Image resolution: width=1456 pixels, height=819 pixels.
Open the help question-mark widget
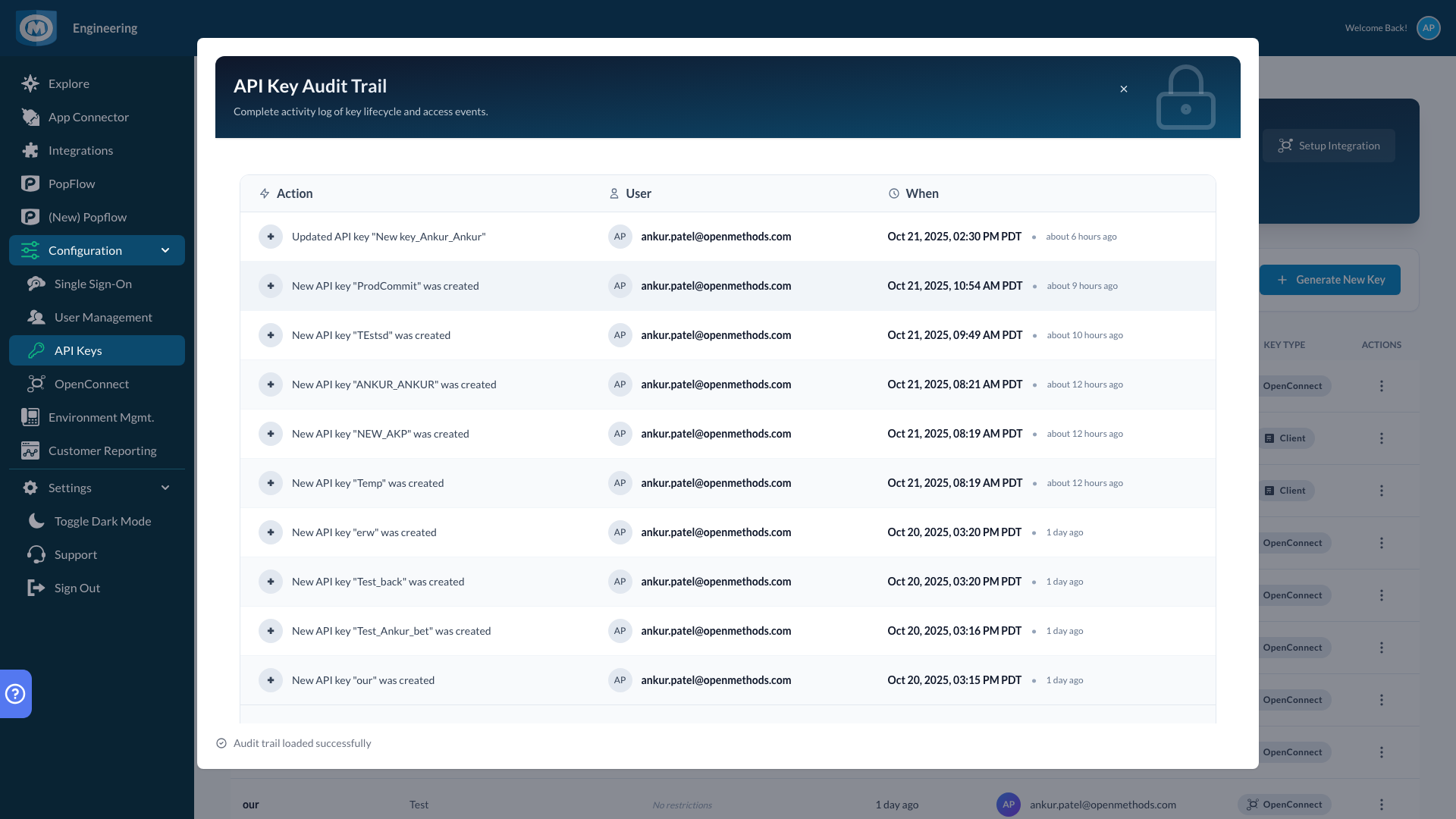click(15, 694)
